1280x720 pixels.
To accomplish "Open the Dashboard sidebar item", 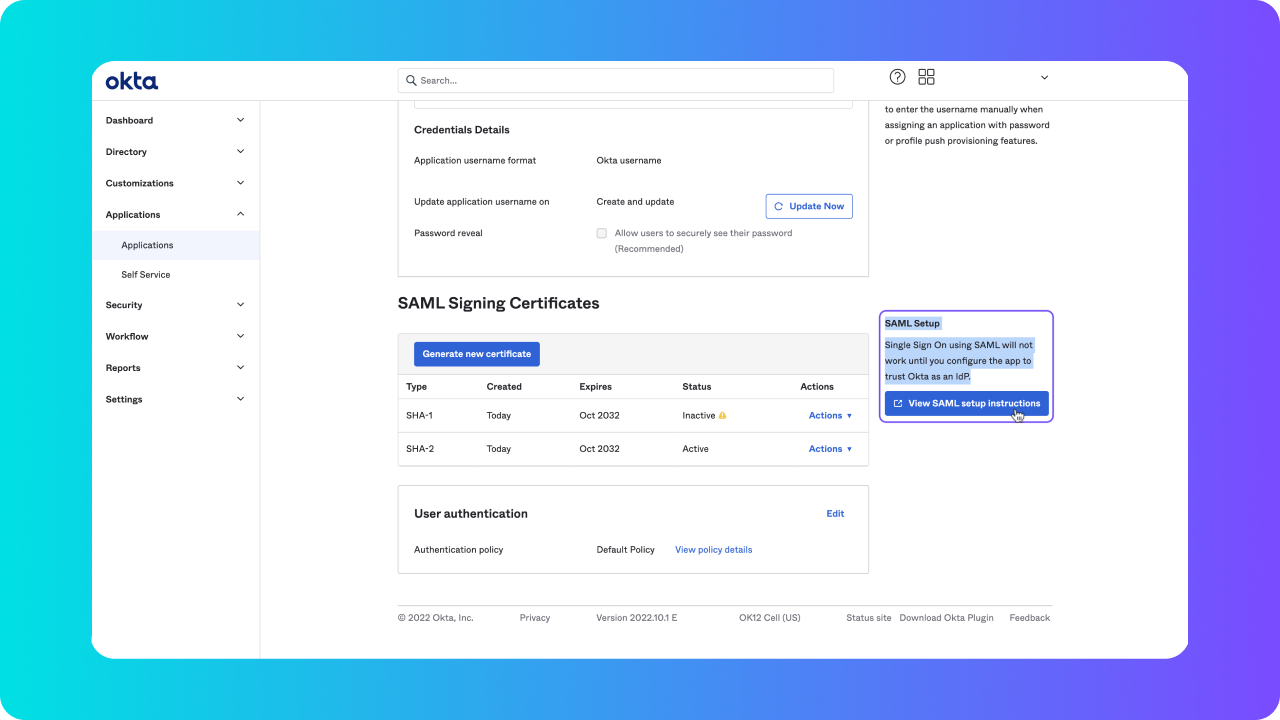I will [x=175, y=120].
